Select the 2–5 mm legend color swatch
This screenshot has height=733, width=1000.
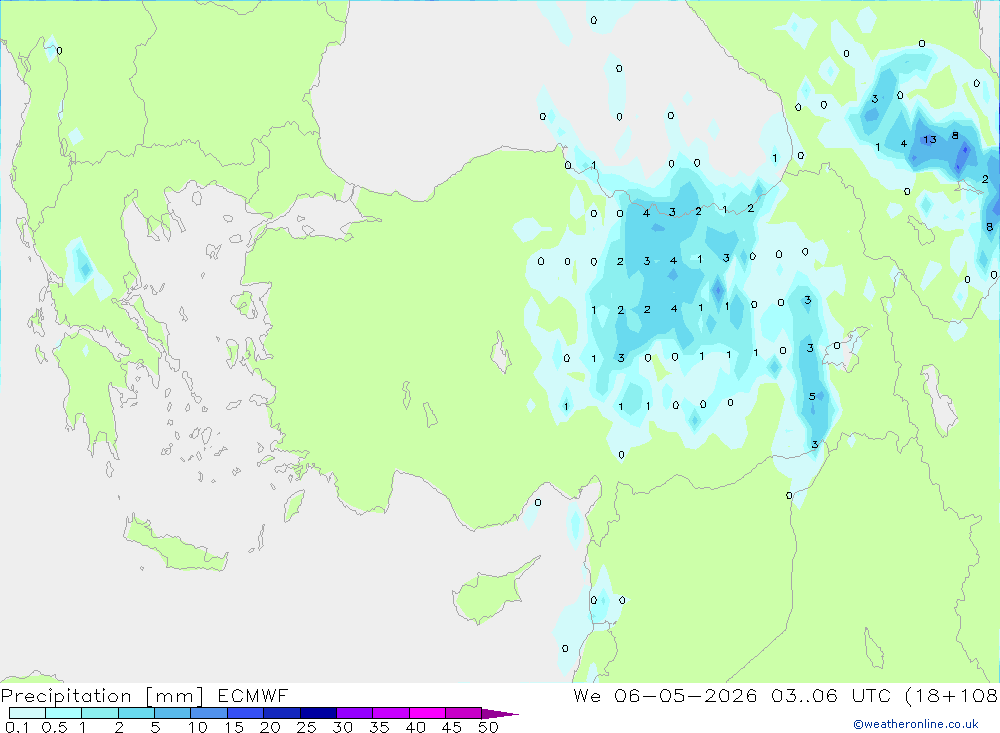(136, 713)
